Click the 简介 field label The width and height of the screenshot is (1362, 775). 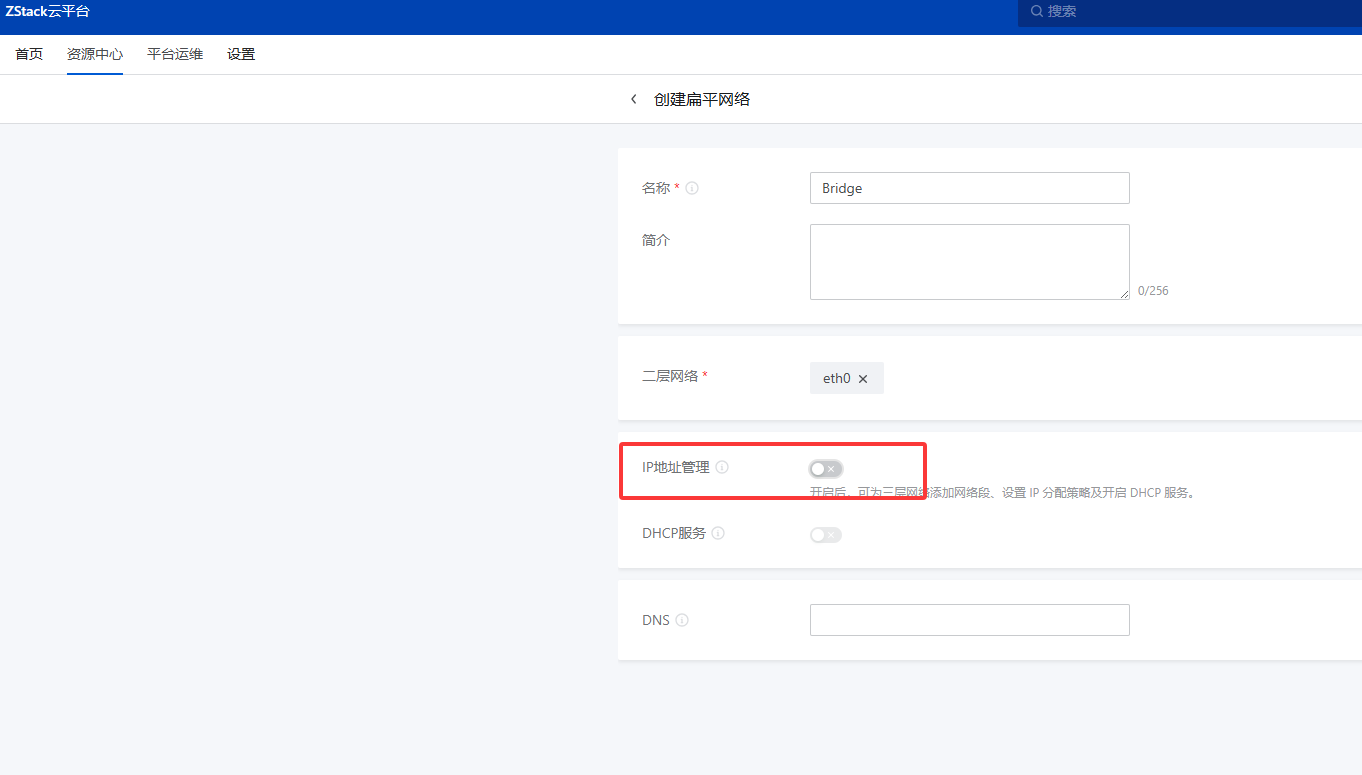656,240
